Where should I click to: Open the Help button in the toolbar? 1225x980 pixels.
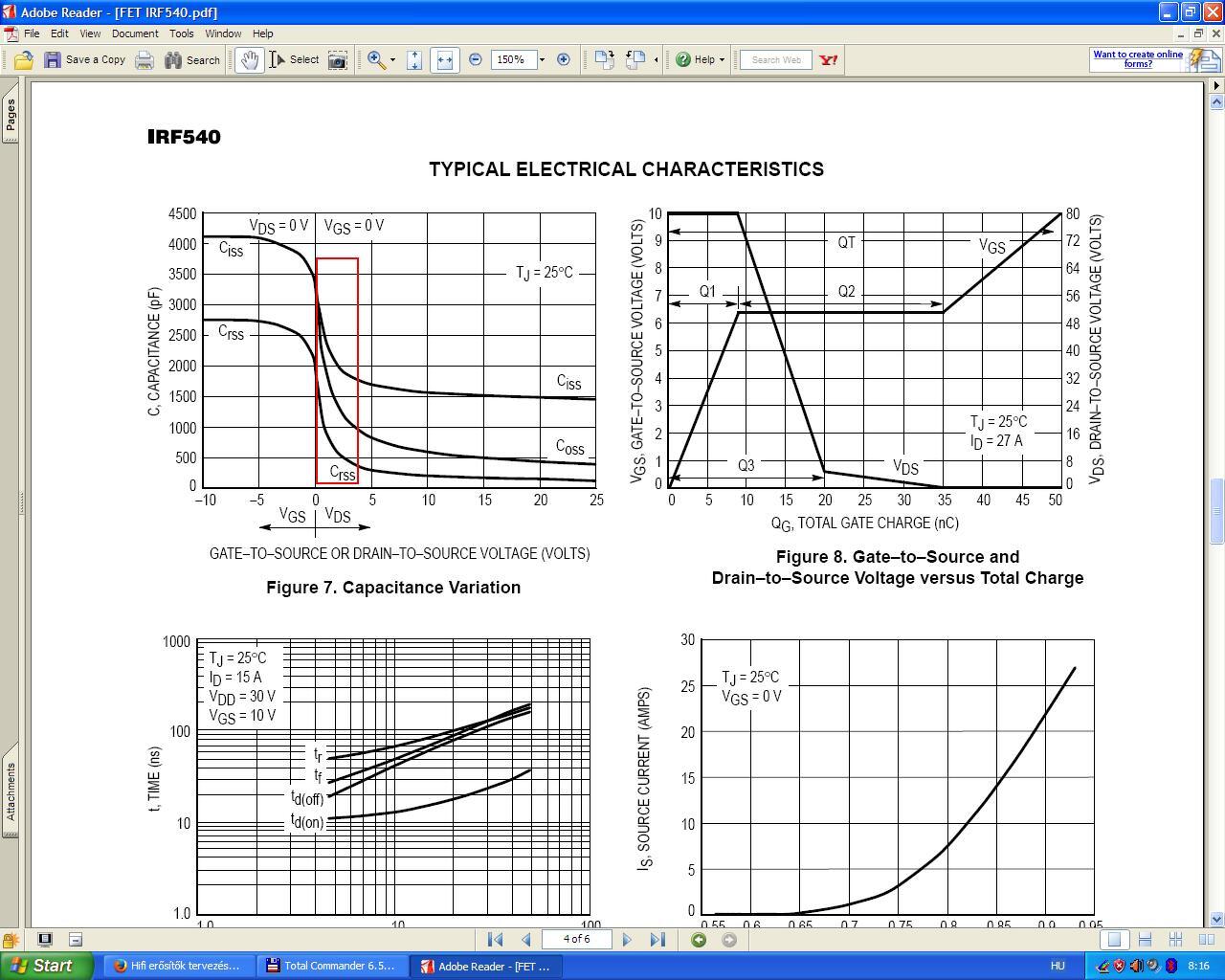(701, 59)
